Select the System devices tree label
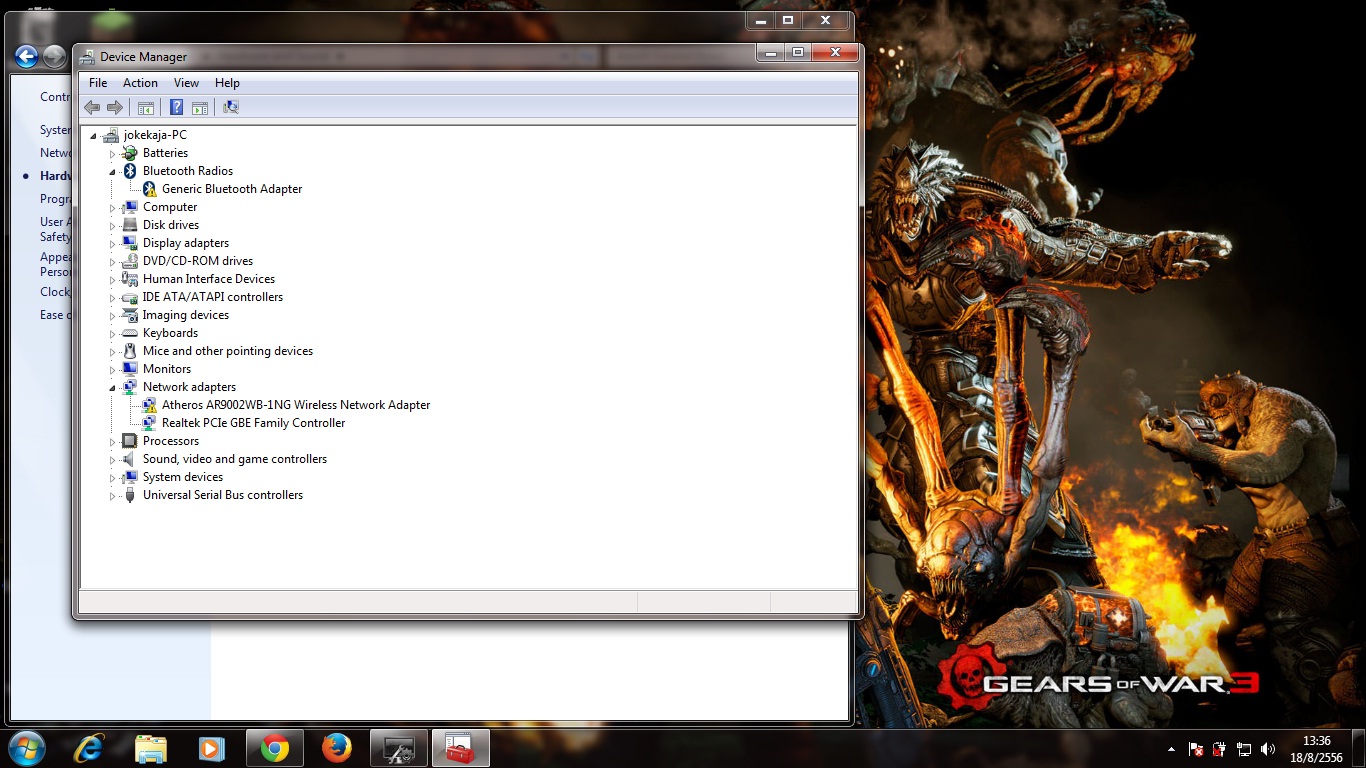Screen dimensions: 1366x768 coord(183,477)
